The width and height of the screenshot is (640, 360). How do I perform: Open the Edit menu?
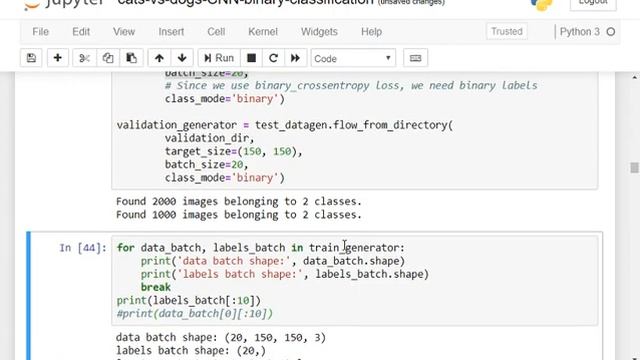click(x=81, y=31)
